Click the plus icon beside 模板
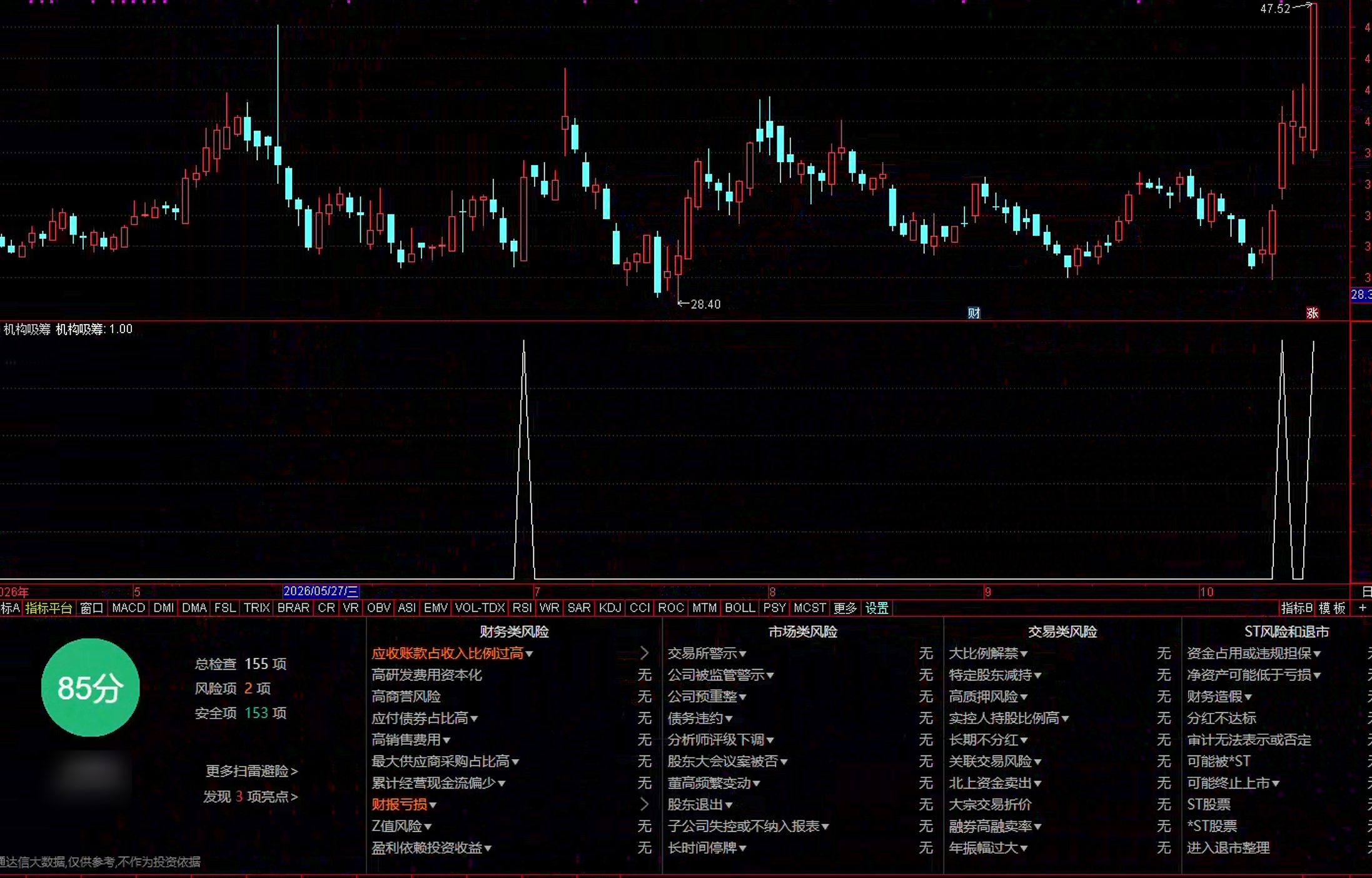This screenshot has height=878, width=1372. point(1363,608)
